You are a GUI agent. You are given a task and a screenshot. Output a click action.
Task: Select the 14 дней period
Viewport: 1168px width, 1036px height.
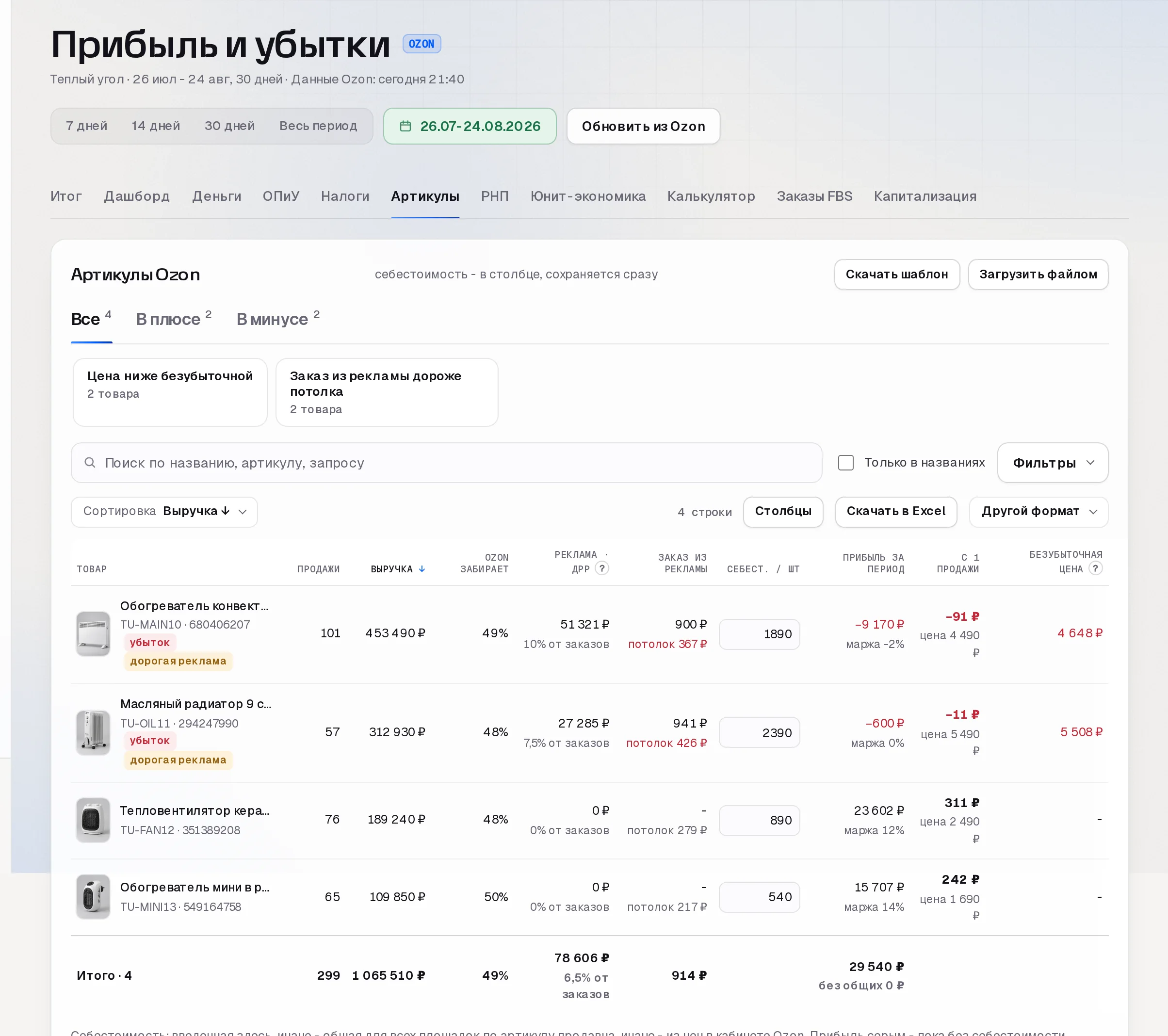coord(156,126)
